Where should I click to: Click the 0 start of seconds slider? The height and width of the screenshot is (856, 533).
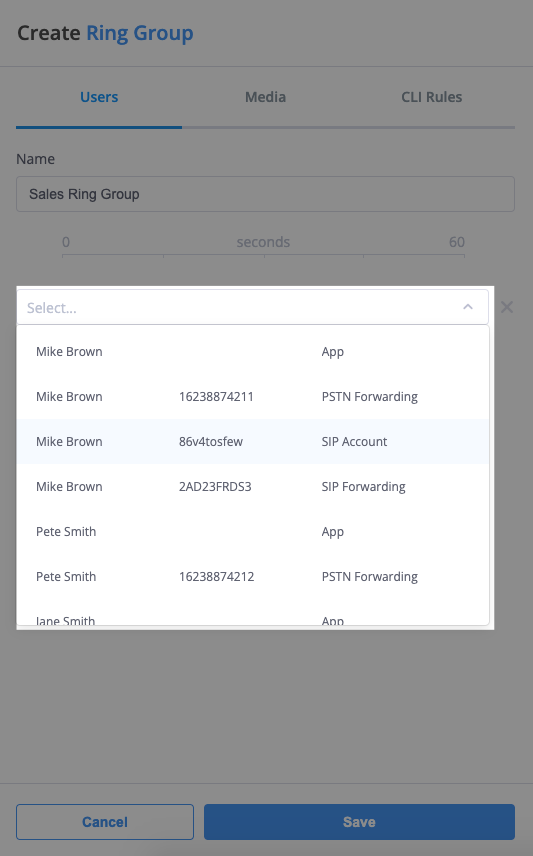coord(66,242)
